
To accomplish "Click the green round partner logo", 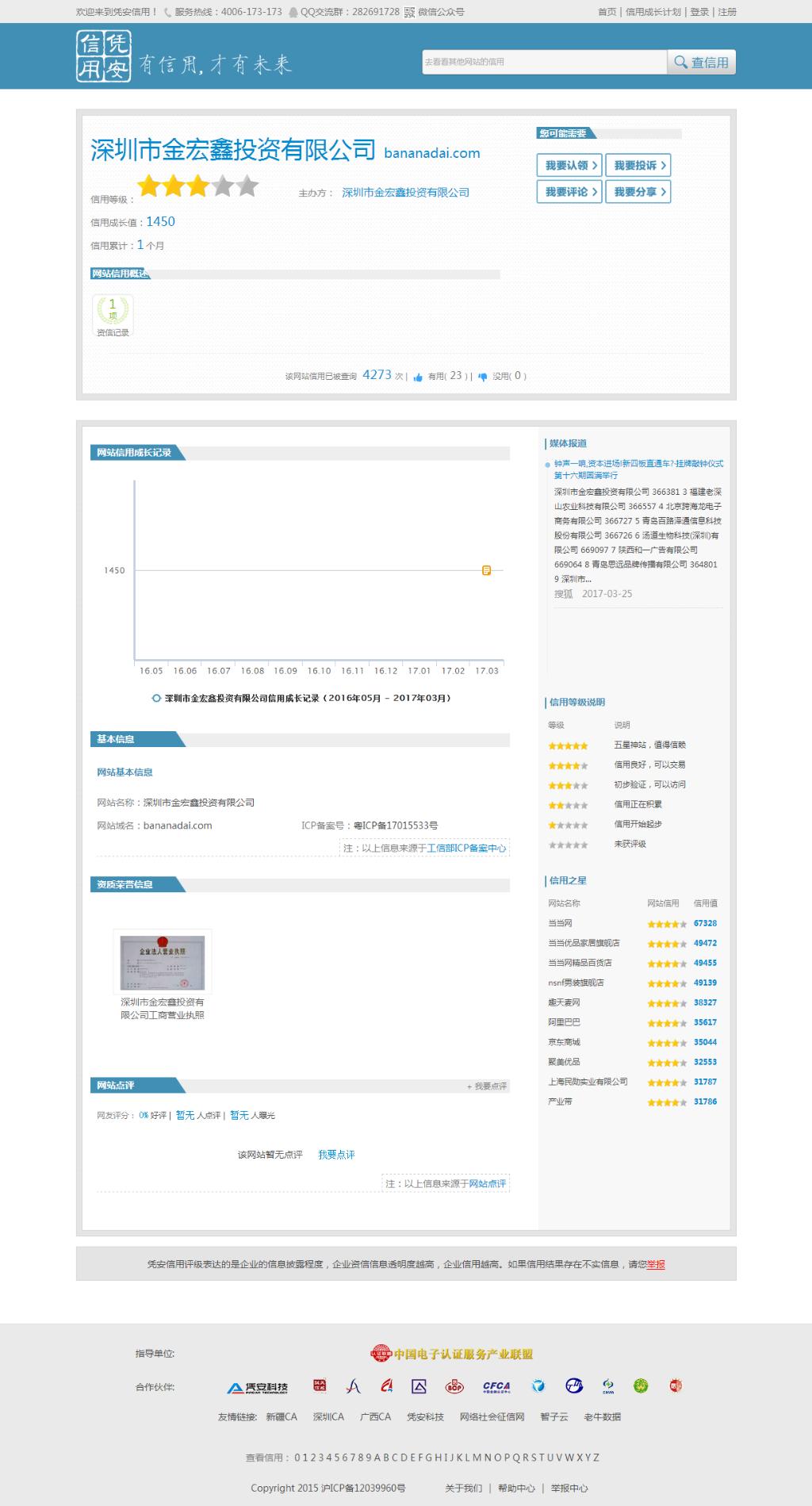I will [x=641, y=1386].
